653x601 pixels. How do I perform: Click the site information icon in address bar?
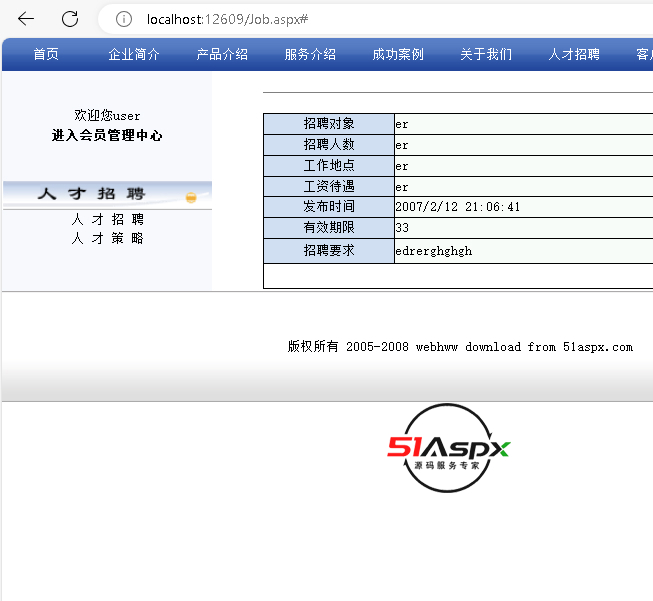coord(124,19)
